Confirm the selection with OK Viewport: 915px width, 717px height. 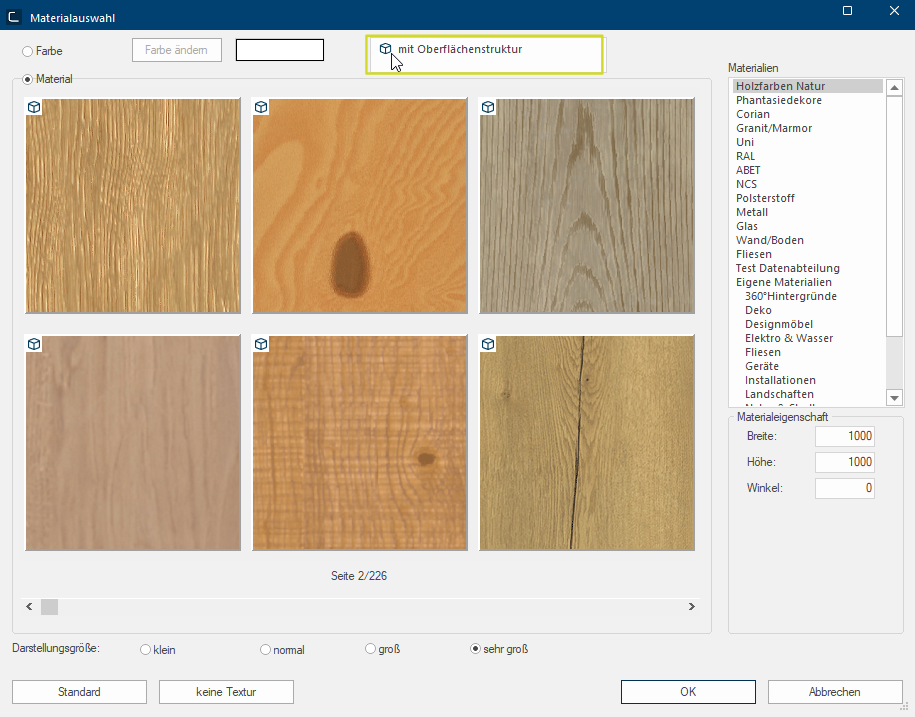click(688, 692)
